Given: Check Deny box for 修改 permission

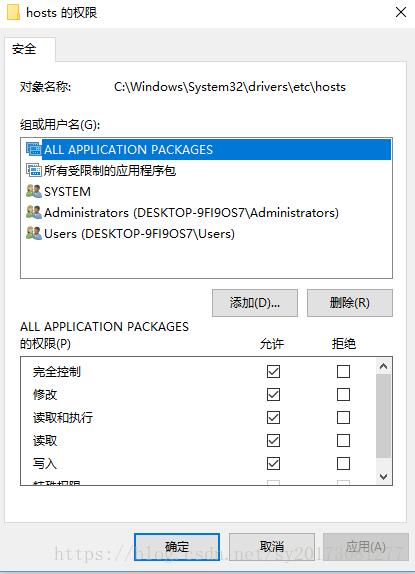Looking at the screenshot, I should coord(343,395).
